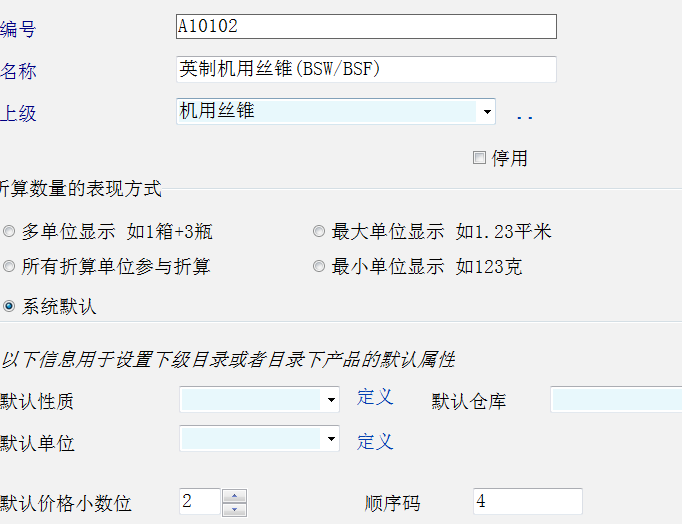Expand the 默认单位 dropdown arrow
Screen dimensions: 682x524
pyautogui.click(x=331, y=439)
